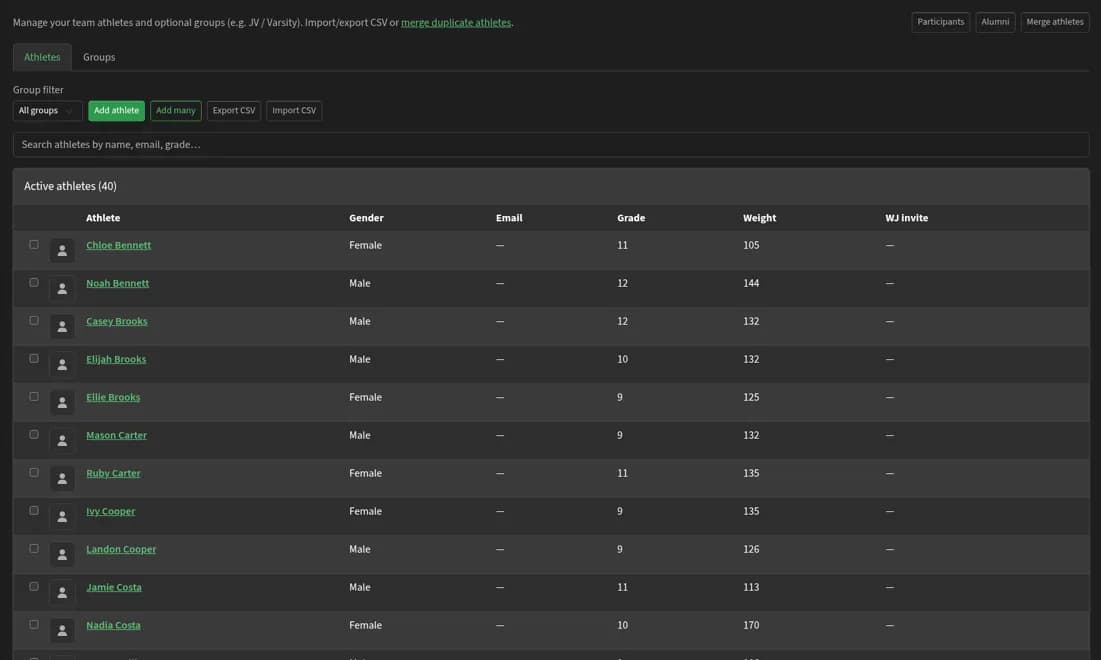Open Nadia Costa's profile link
1101x660 pixels.
(113, 624)
